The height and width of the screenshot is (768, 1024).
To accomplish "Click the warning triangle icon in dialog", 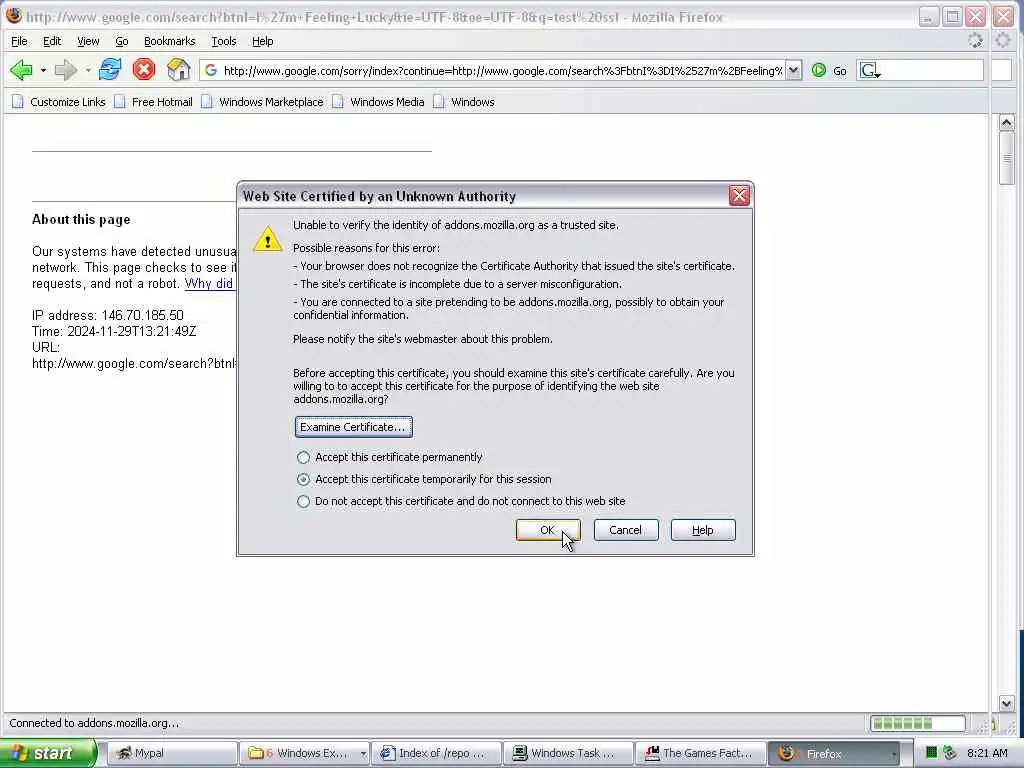I will click(267, 238).
